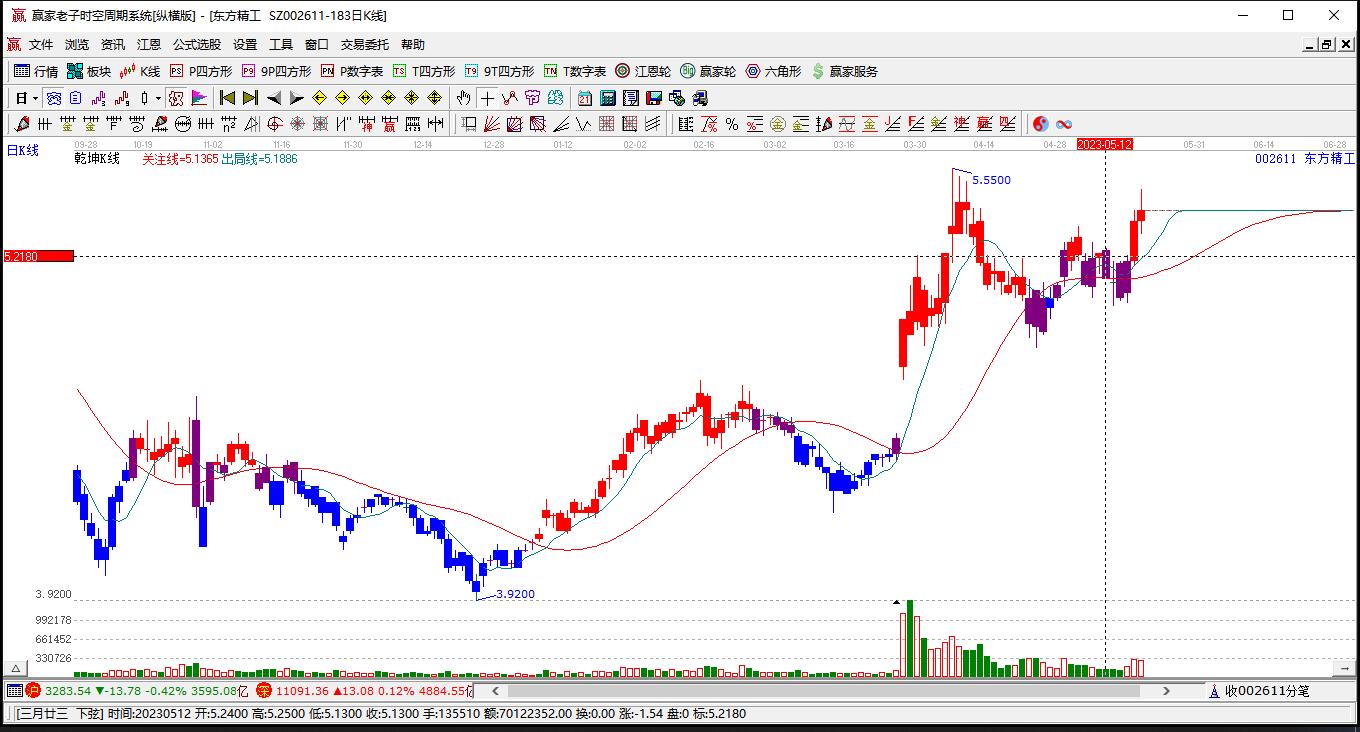Open the 交易委托 menu
The image size is (1360, 732).
click(365, 45)
